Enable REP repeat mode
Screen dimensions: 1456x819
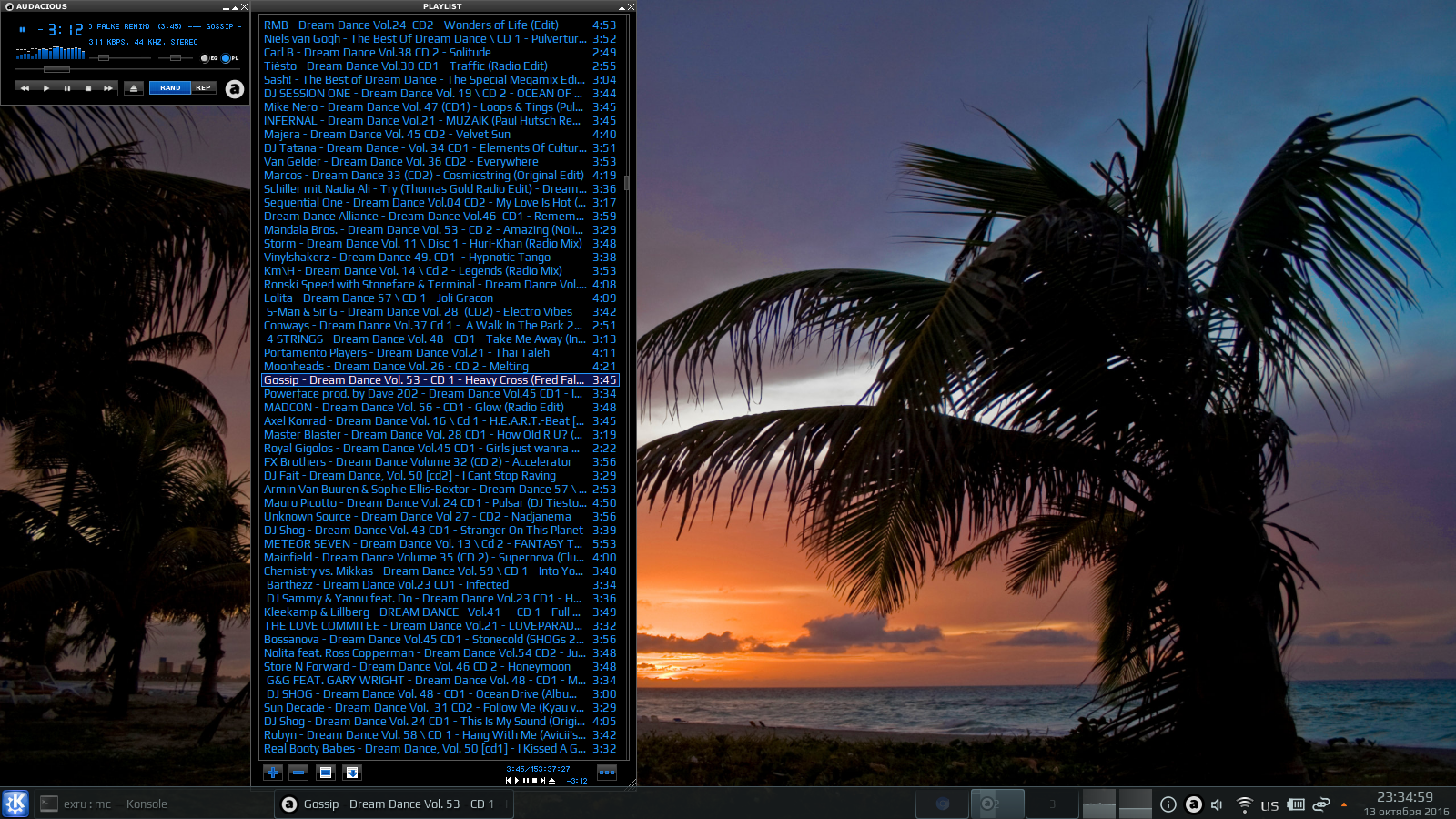(x=203, y=88)
